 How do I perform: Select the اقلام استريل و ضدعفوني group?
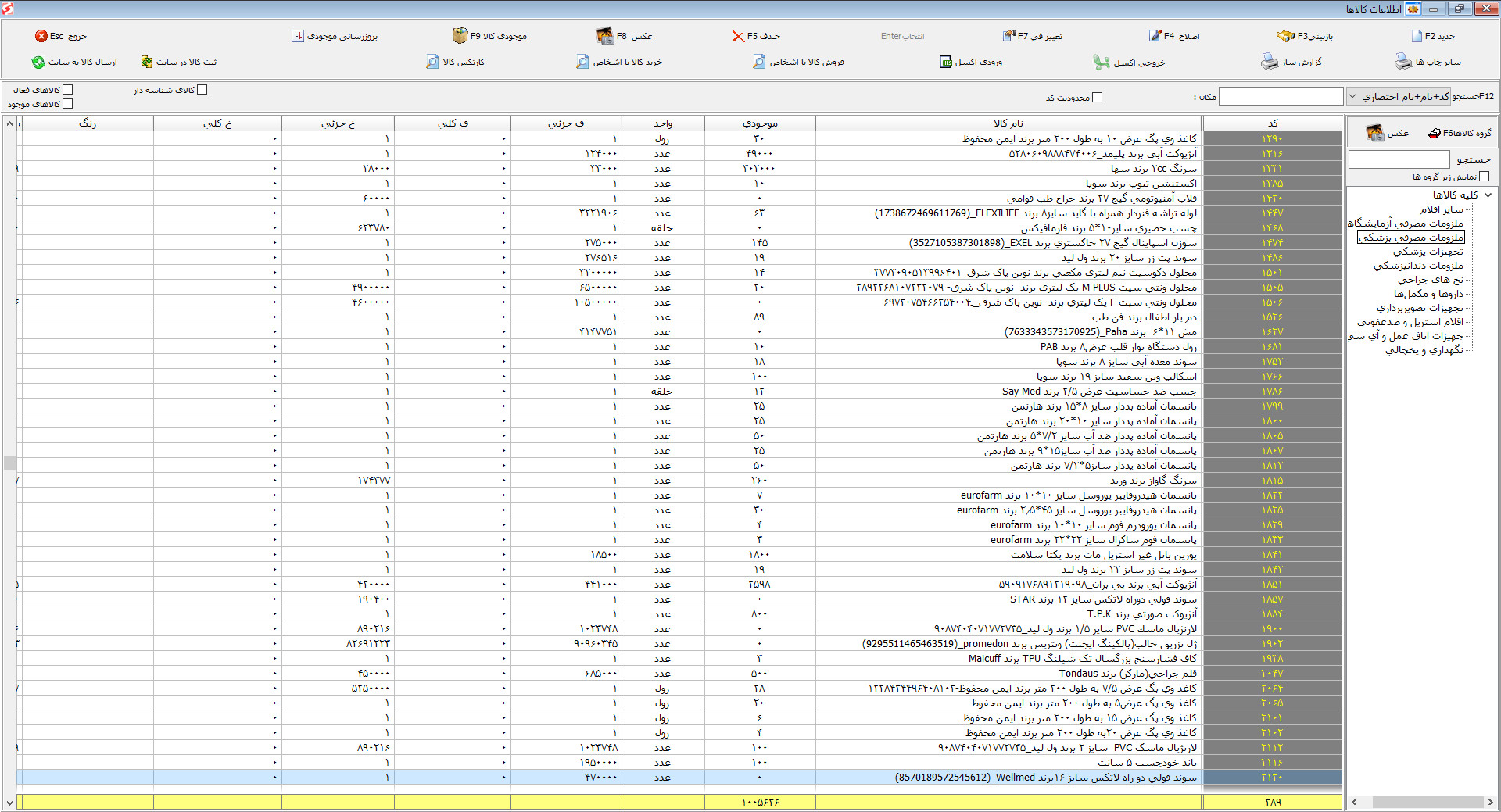pyautogui.click(x=1410, y=322)
